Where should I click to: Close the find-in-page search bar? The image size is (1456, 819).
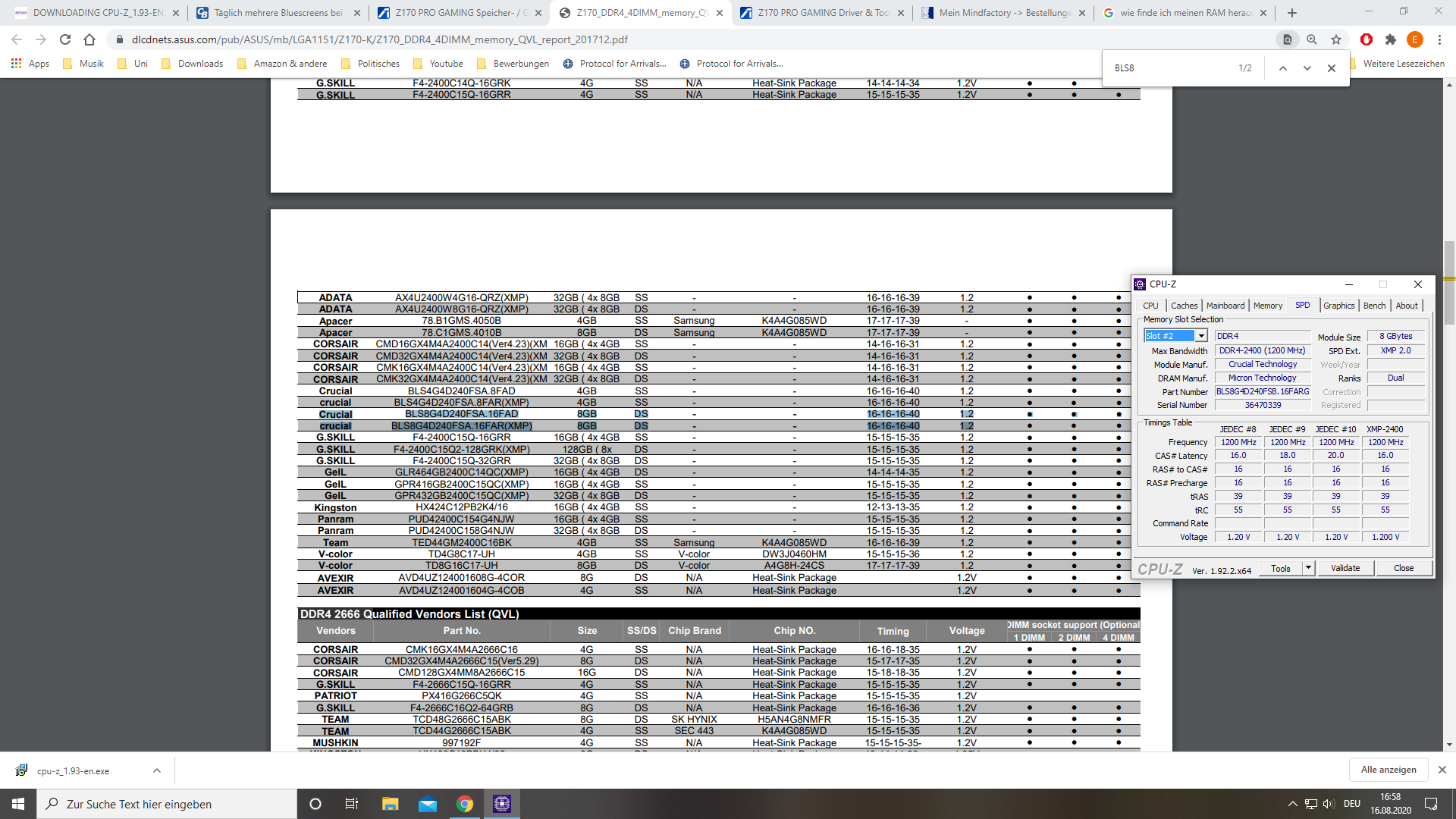point(1332,68)
